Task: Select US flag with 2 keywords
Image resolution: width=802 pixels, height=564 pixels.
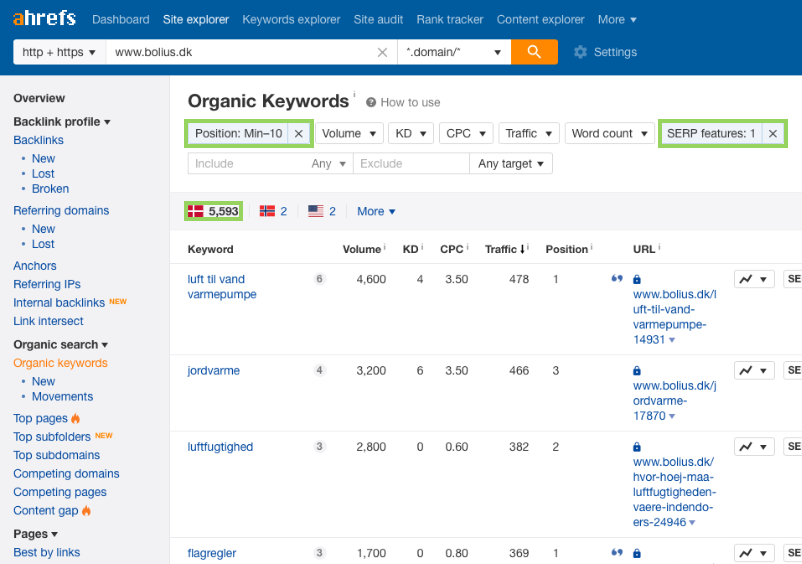Action: tap(322, 211)
